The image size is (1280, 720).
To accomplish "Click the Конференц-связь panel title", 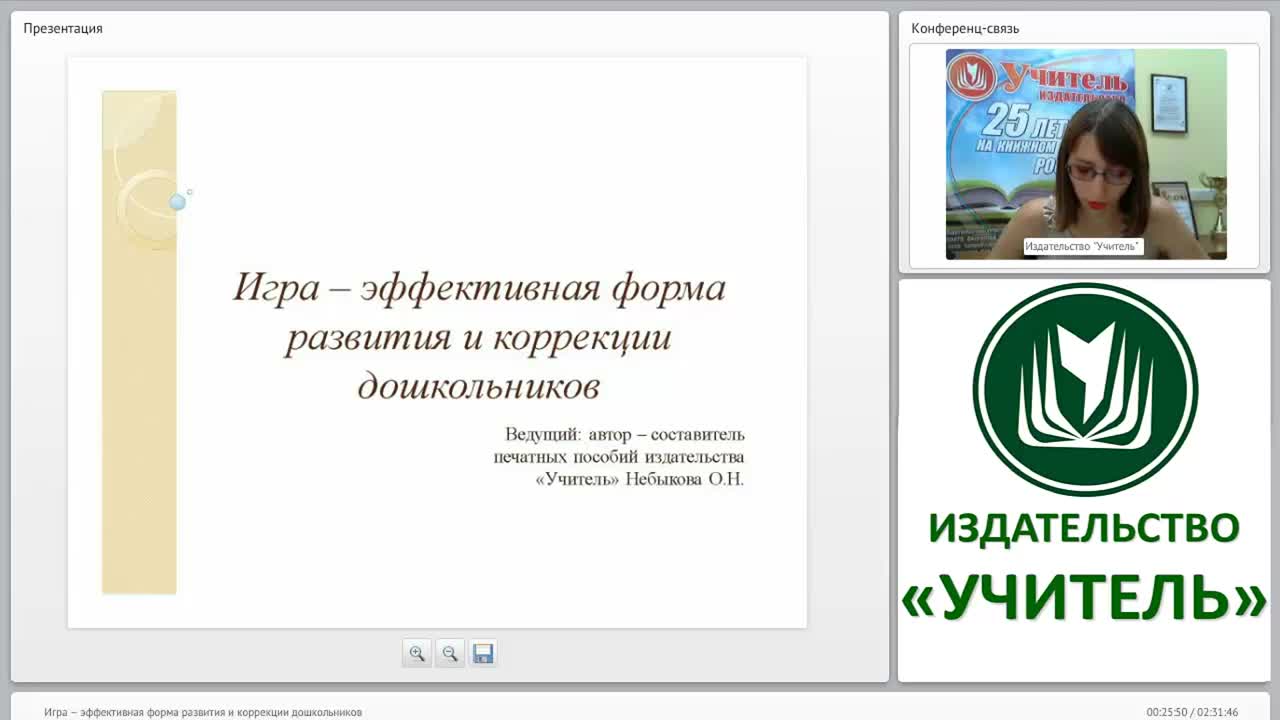I will click(x=965, y=28).
